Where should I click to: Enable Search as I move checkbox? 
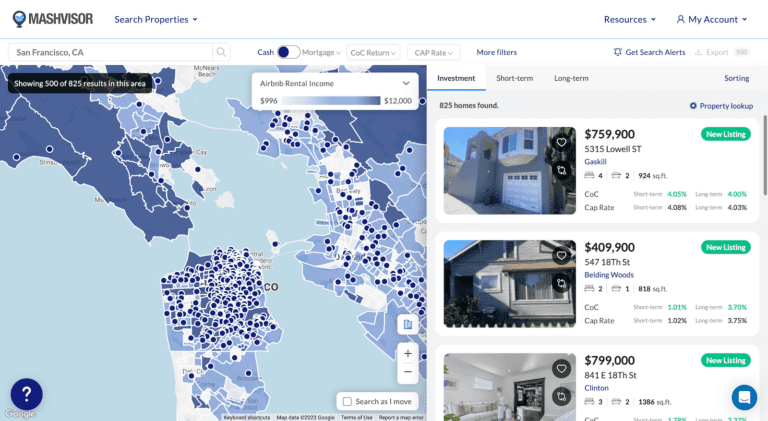click(x=347, y=401)
